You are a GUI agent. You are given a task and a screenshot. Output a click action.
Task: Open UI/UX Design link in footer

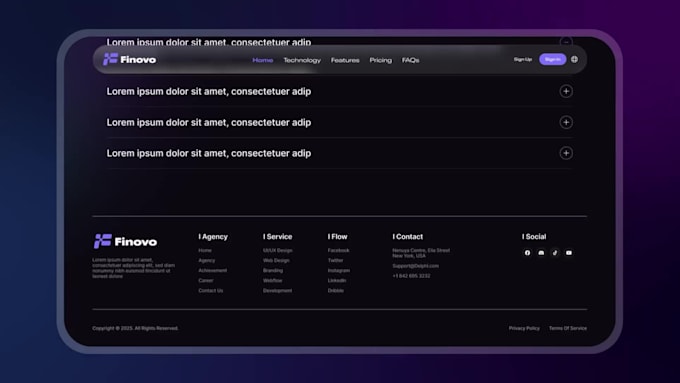pyautogui.click(x=278, y=250)
